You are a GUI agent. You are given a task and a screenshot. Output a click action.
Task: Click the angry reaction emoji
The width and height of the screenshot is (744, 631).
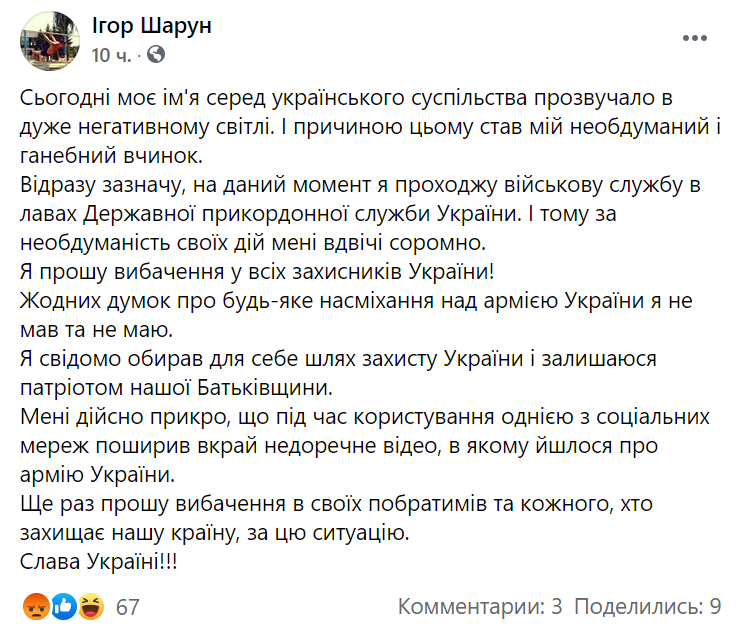[x=34, y=605]
